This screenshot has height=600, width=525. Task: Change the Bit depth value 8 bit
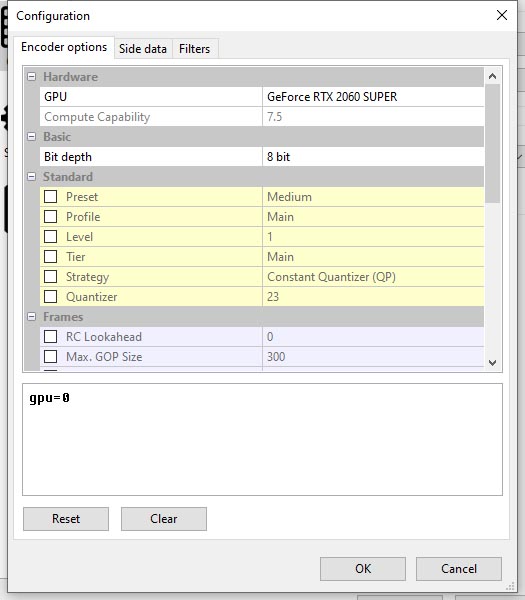373,157
